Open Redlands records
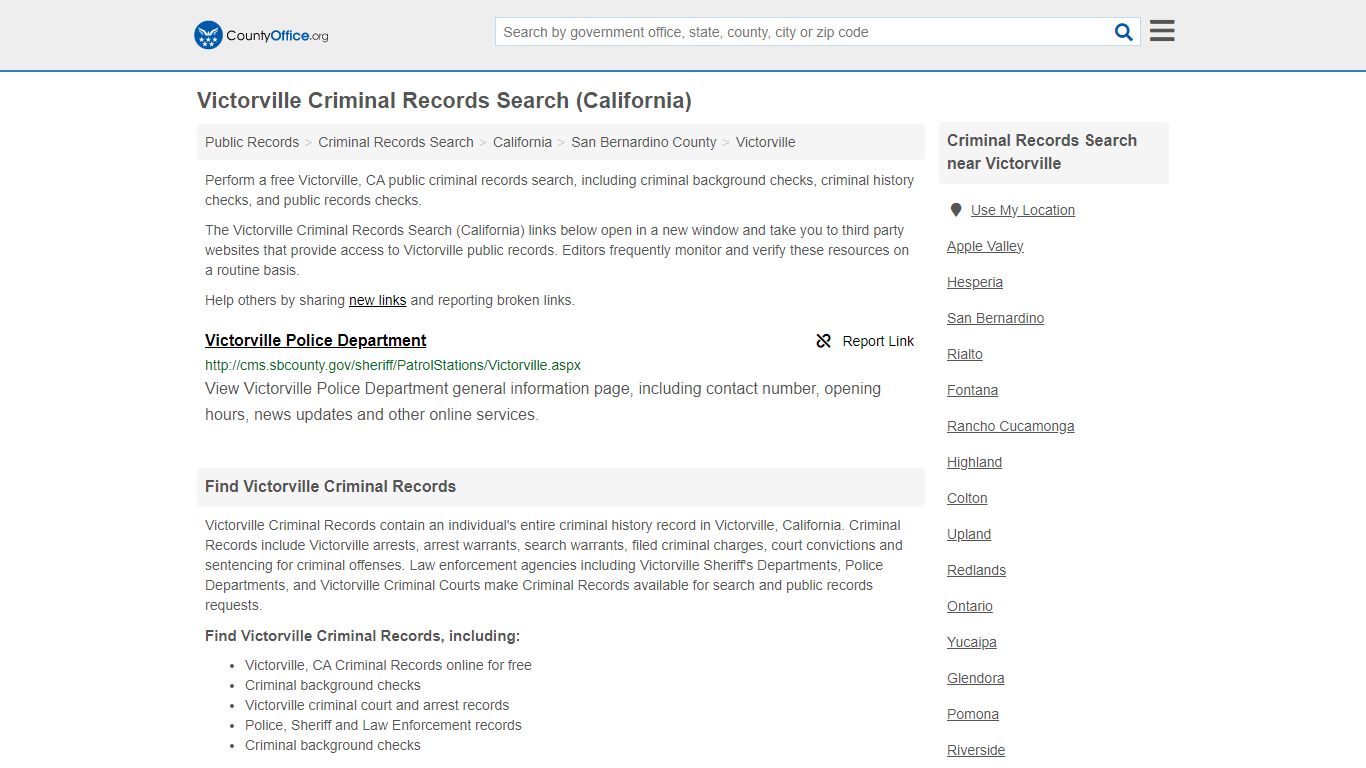Image resolution: width=1366 pixels, height=768 pixels. click(x=977, y=570)
